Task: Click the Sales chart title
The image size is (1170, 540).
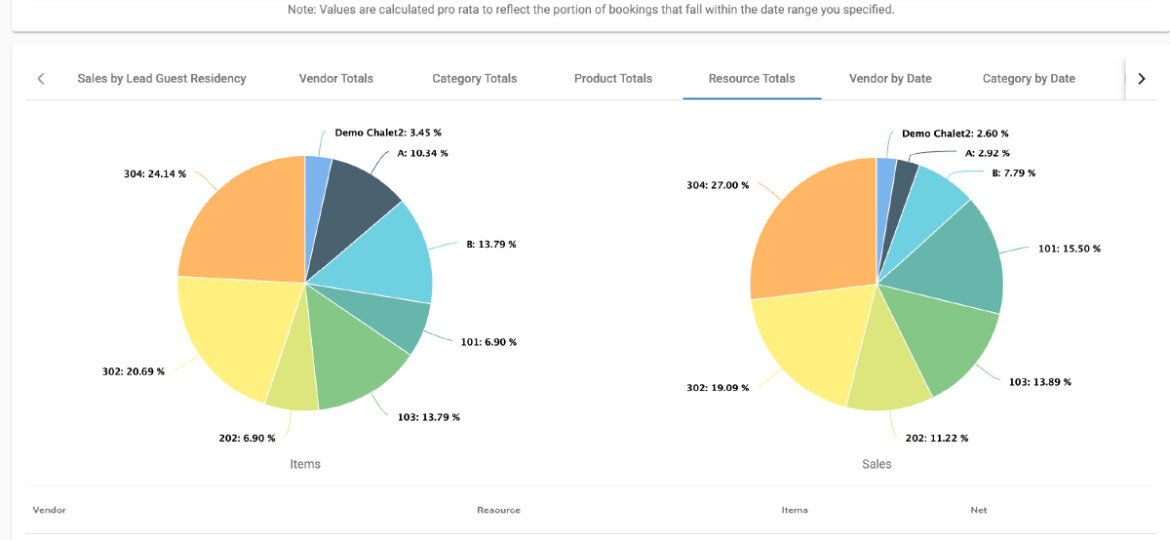Action: [x=877, y=464]
